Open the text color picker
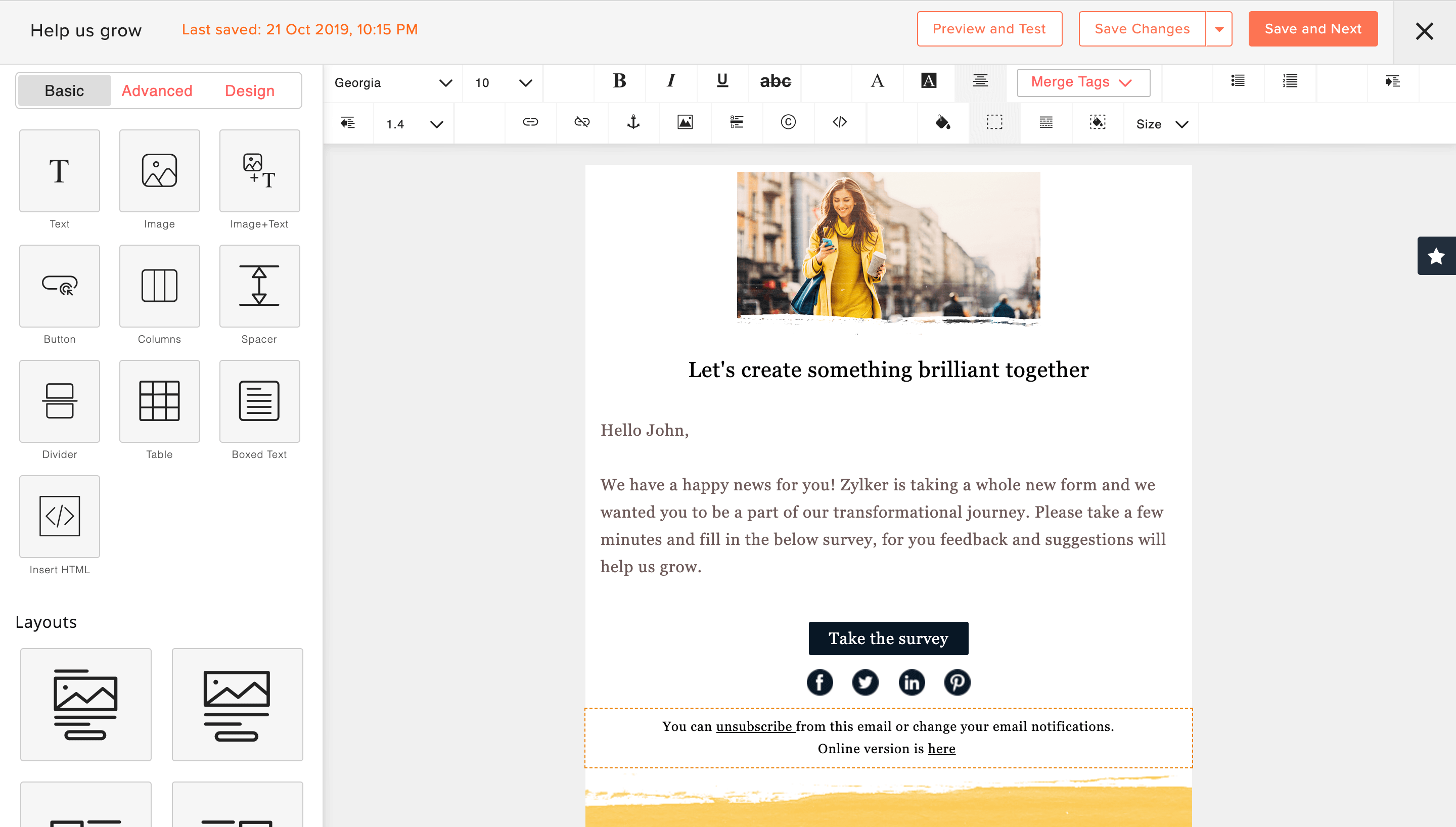 point(877,81)
